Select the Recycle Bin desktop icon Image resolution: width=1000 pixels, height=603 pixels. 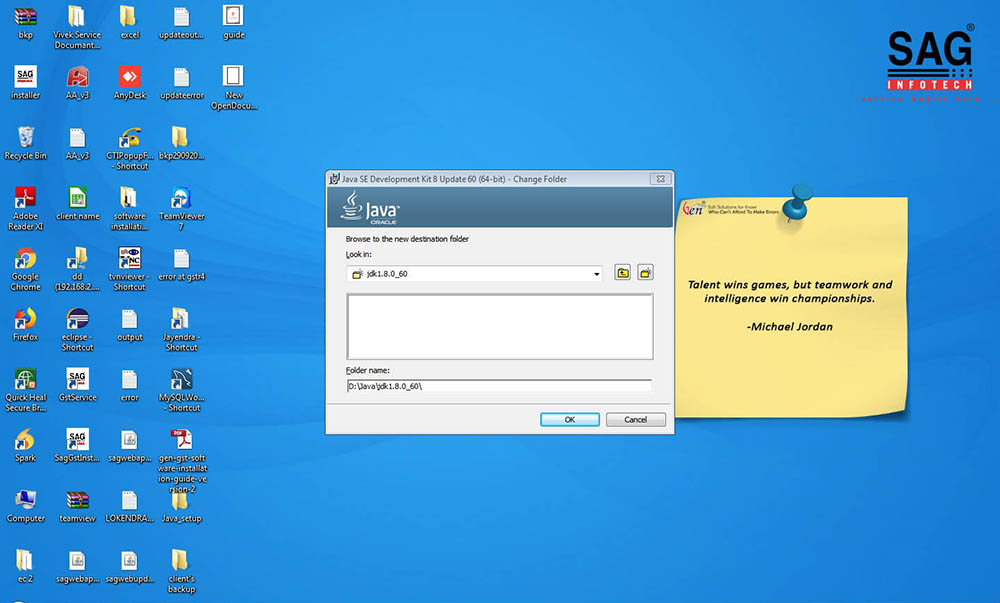click(x=26, y=138)
